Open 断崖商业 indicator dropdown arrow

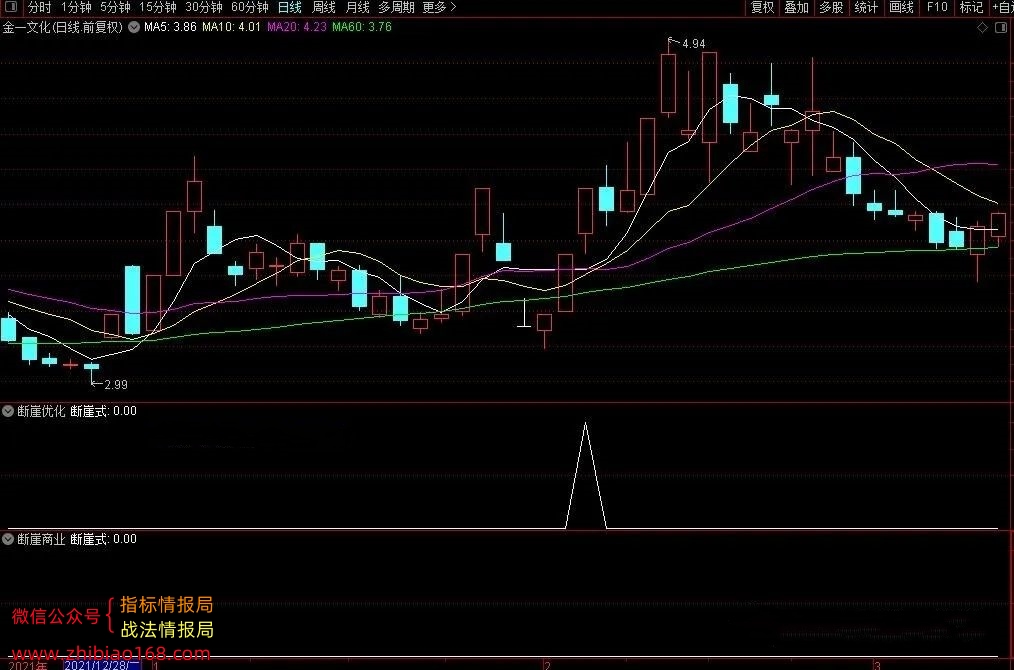pyautogui.click(x=8, y=539)
